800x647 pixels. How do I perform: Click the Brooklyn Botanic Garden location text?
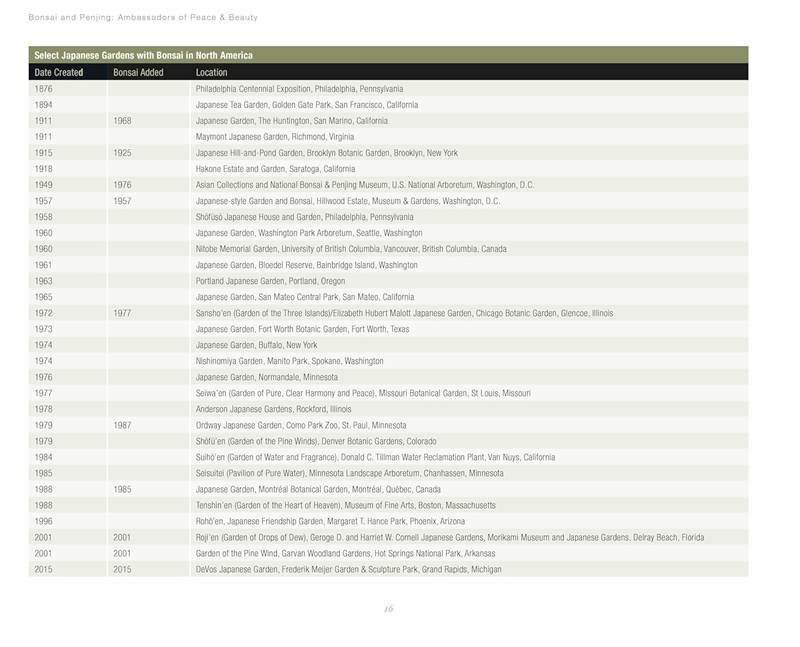coord(326,153)
